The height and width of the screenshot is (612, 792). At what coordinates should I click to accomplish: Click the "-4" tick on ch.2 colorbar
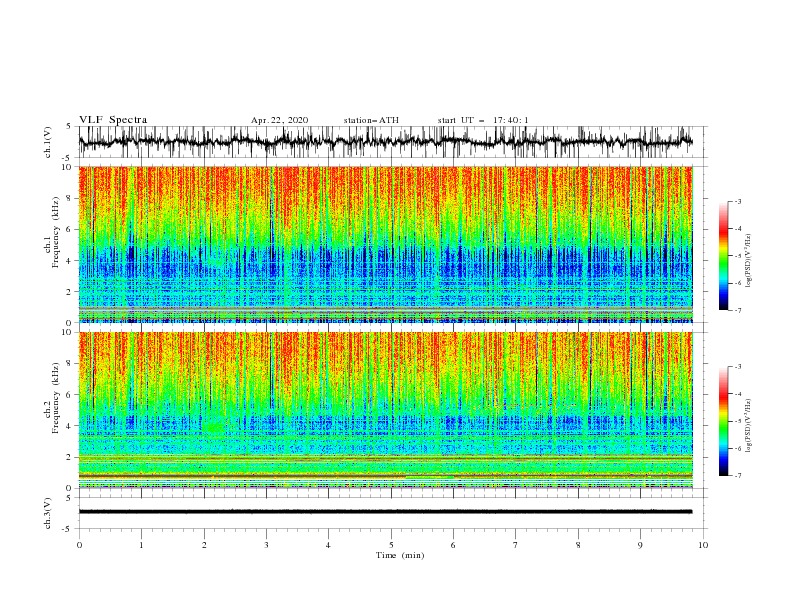click(x=738, y=394)
